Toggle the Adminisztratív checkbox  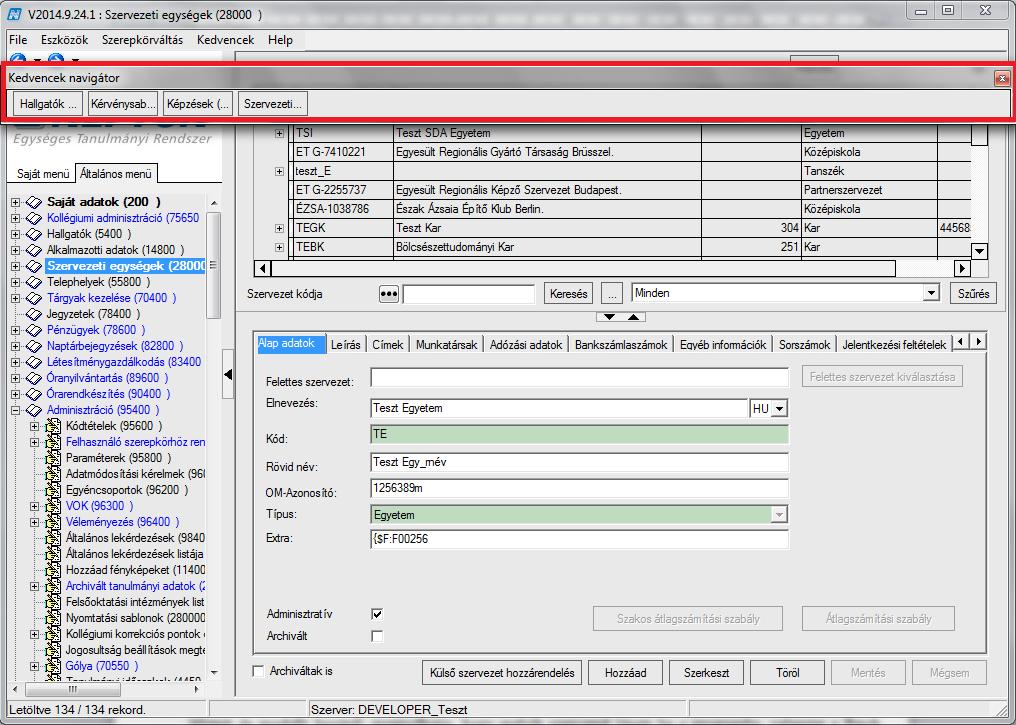(x=377, y=614)
